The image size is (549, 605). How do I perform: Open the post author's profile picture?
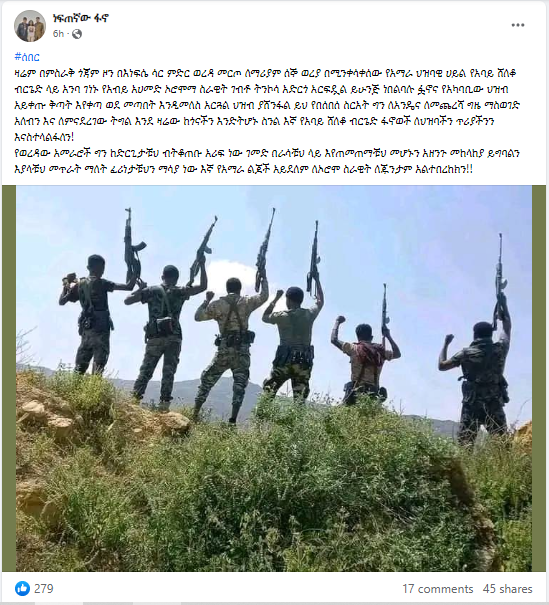[x=30, y=26]
